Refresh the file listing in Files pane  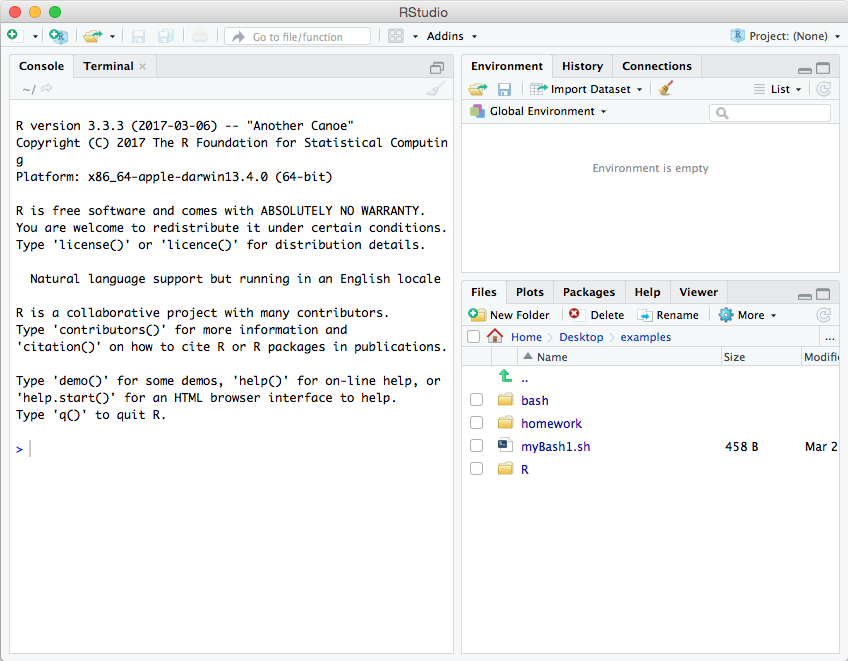point(823,315)
